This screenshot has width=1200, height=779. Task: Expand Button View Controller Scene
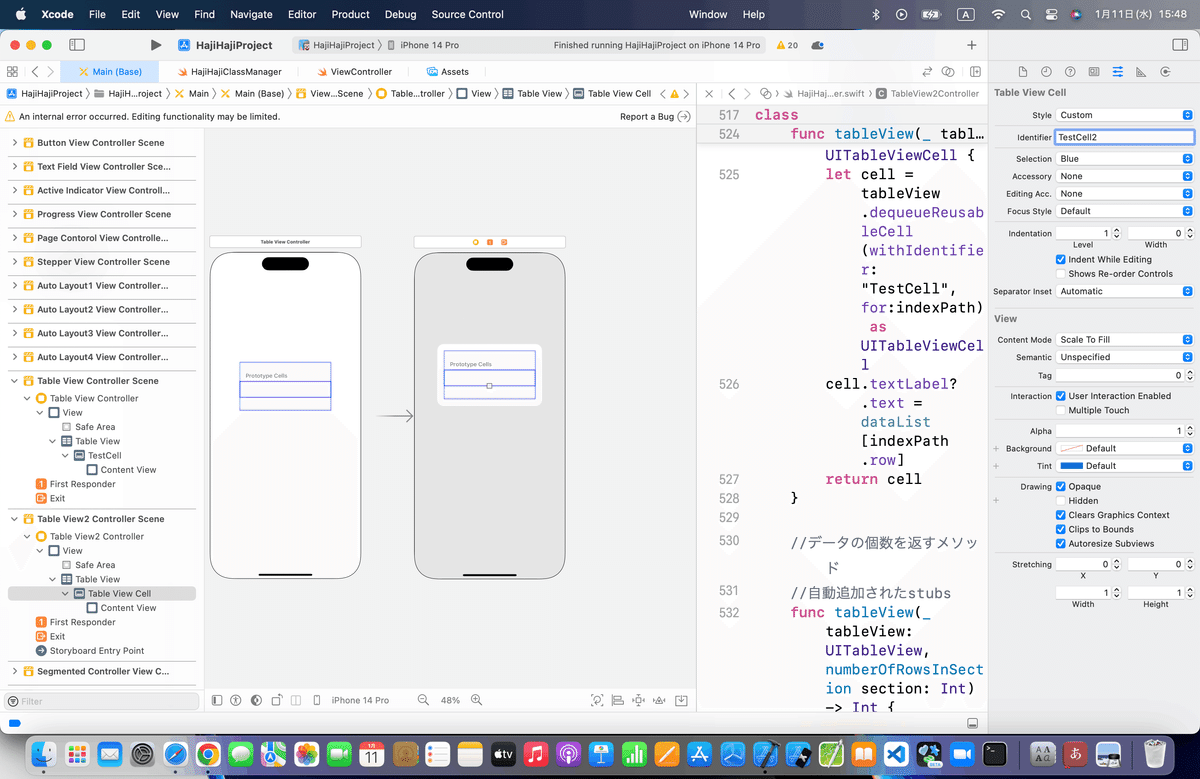click(x=15, y=143)
